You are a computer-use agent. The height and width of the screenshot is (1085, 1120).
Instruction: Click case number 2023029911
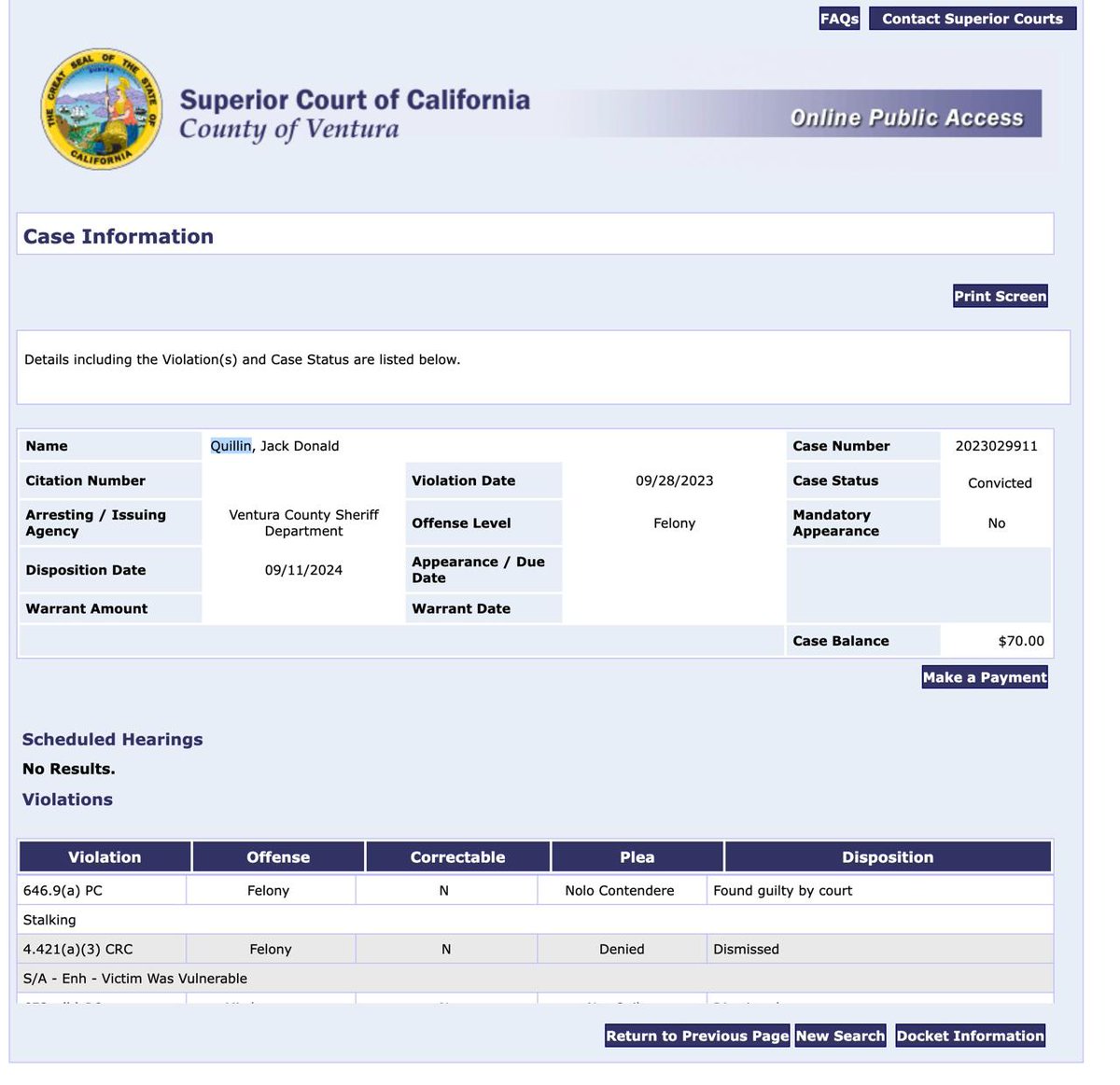tap(996, 446)
